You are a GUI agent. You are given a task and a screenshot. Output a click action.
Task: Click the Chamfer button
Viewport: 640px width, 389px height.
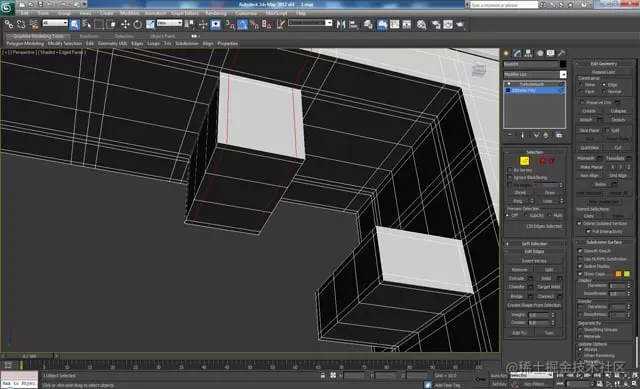pyautogui.click(x=517, y=287)
